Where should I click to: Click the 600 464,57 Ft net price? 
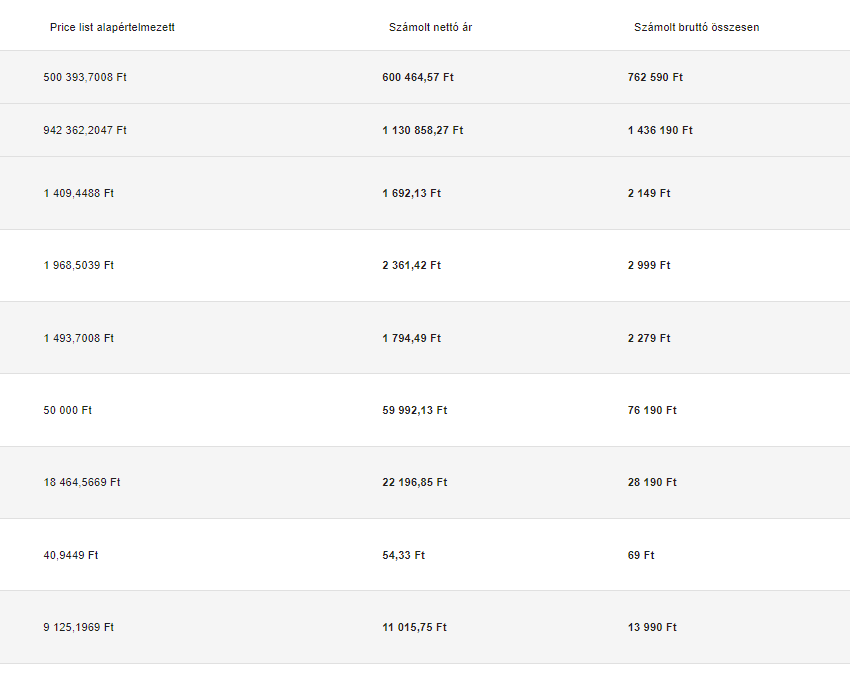[417, 77]
